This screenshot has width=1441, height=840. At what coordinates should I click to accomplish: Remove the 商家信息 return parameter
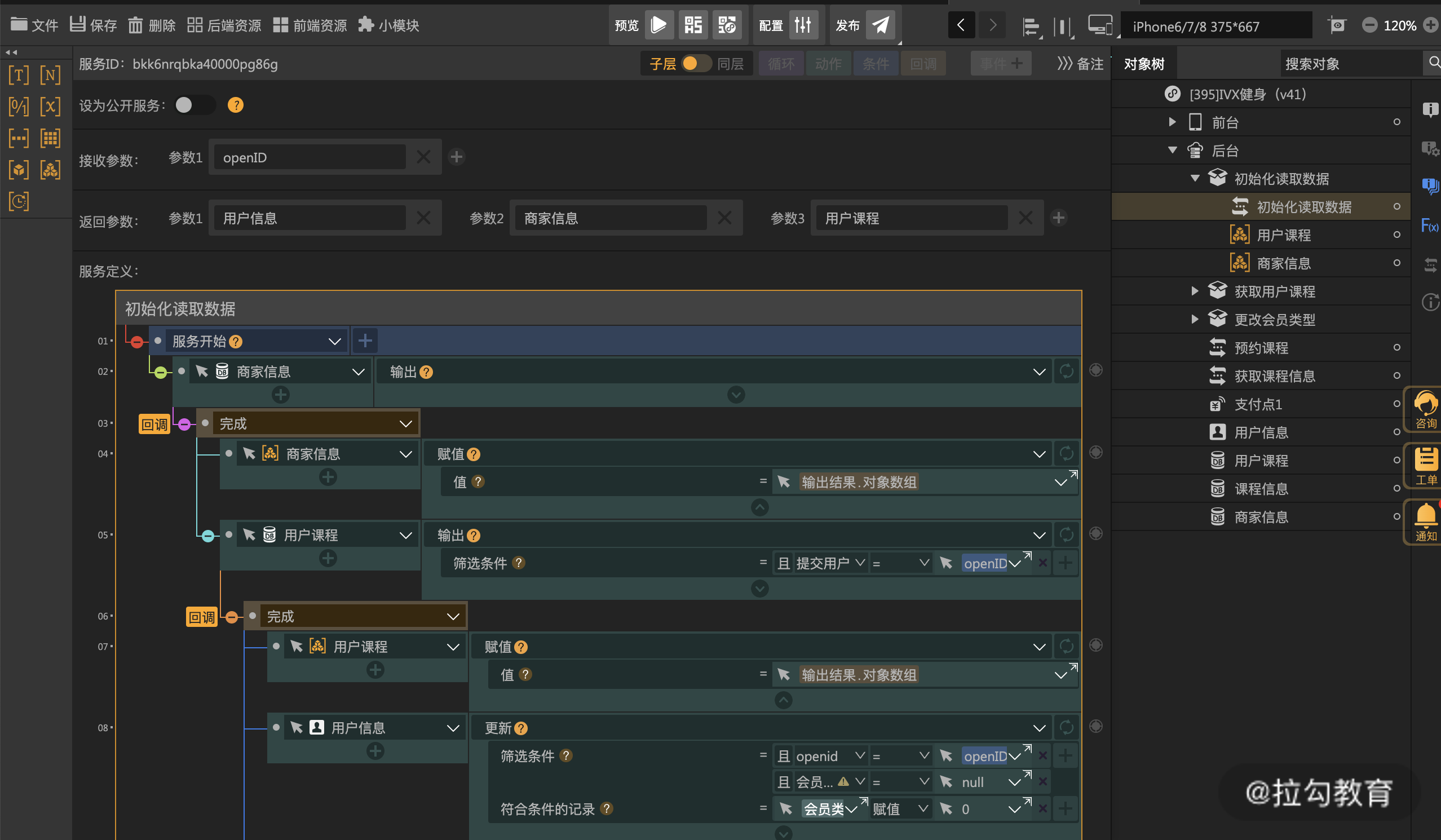coord(724,218)
